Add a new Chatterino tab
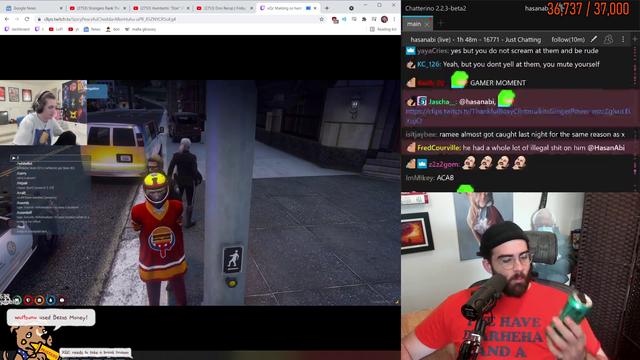The width and height of the screenshot is (640, 360). click(440, 24)
